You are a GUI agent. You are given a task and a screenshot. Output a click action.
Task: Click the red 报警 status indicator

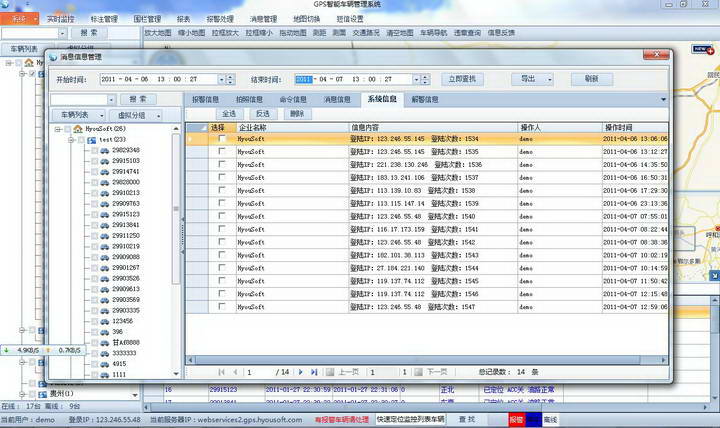[x=517, y=420]
